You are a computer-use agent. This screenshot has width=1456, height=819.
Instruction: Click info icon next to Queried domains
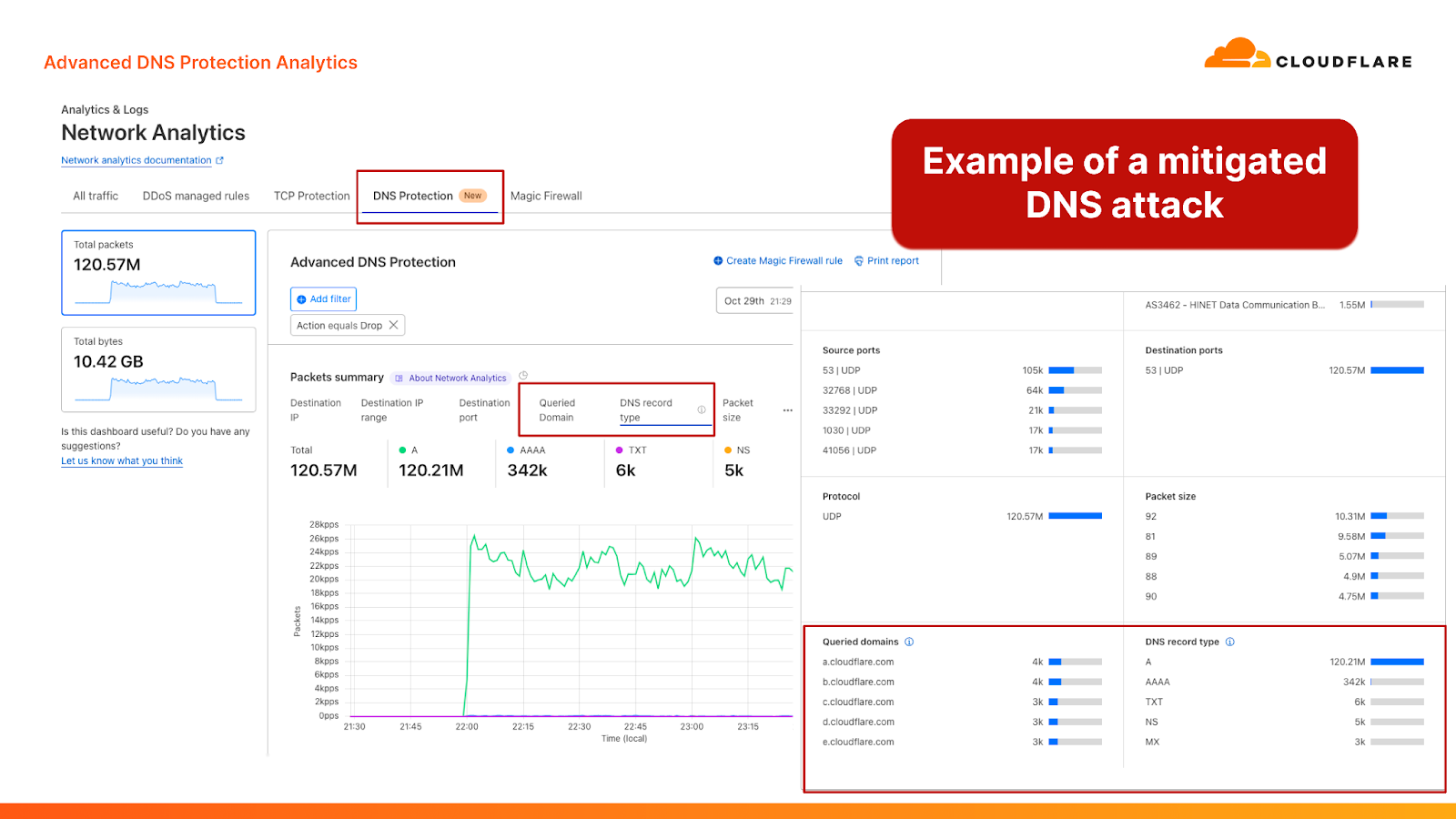(x=909, y=642)
